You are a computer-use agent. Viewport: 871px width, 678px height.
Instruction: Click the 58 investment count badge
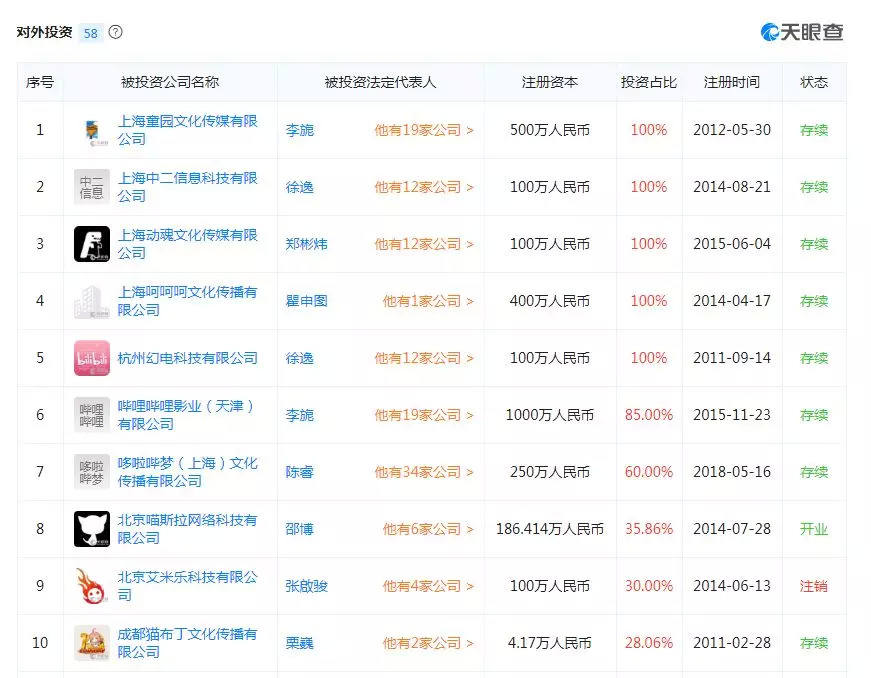91,33
